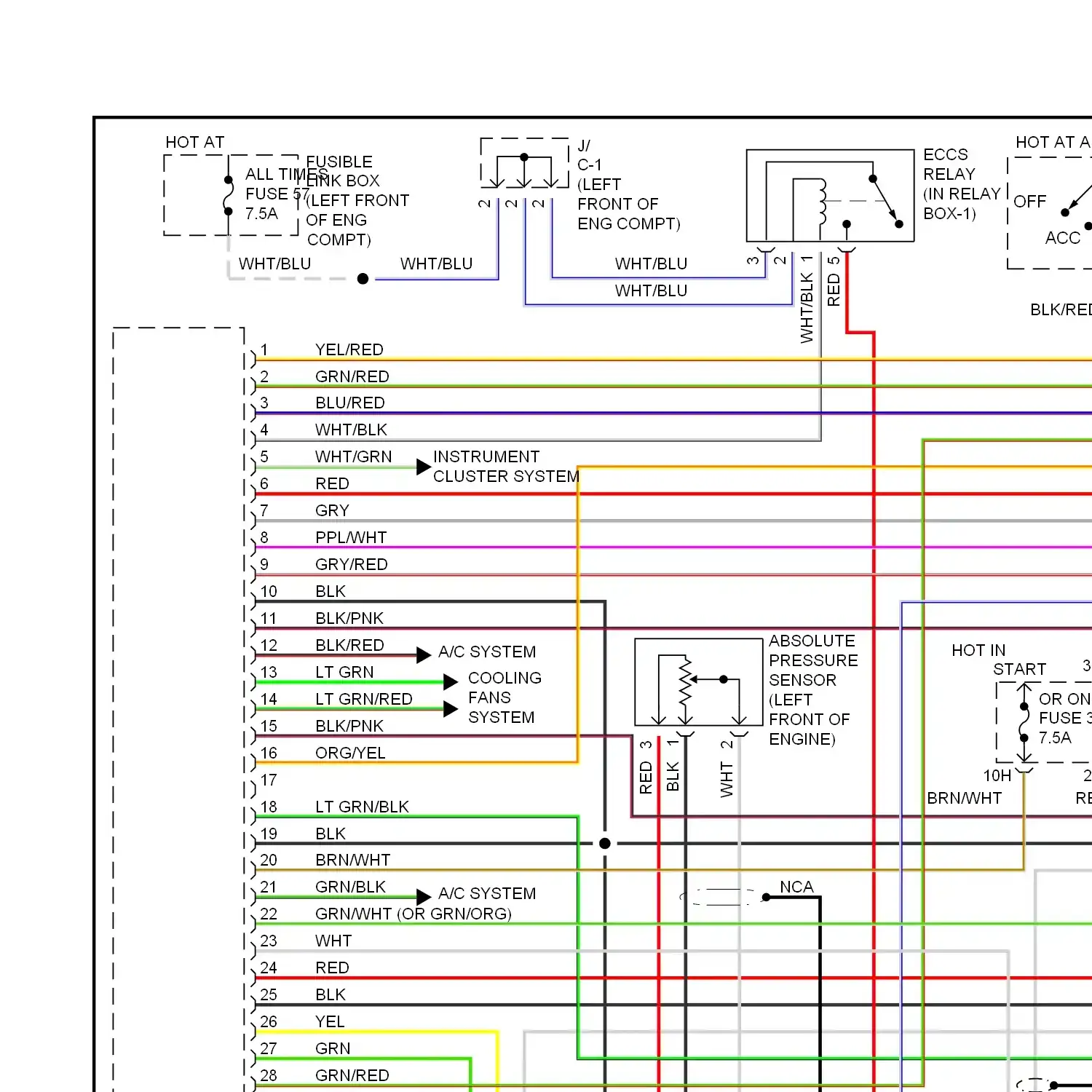The width and height of the screenshot is (1092, 1092).
Task: Select A/C SYSTEM label beside pin 12
Action: coord(487,652)
